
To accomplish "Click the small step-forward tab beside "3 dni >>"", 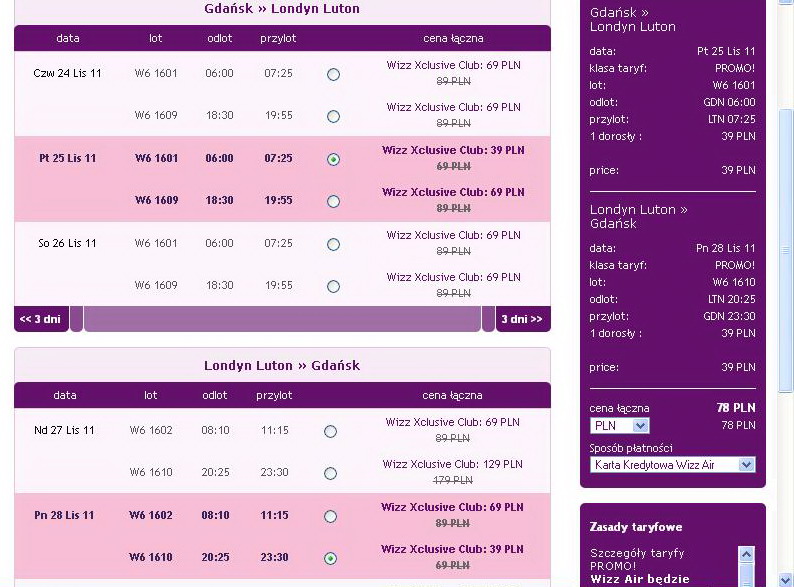I will 488,319.
